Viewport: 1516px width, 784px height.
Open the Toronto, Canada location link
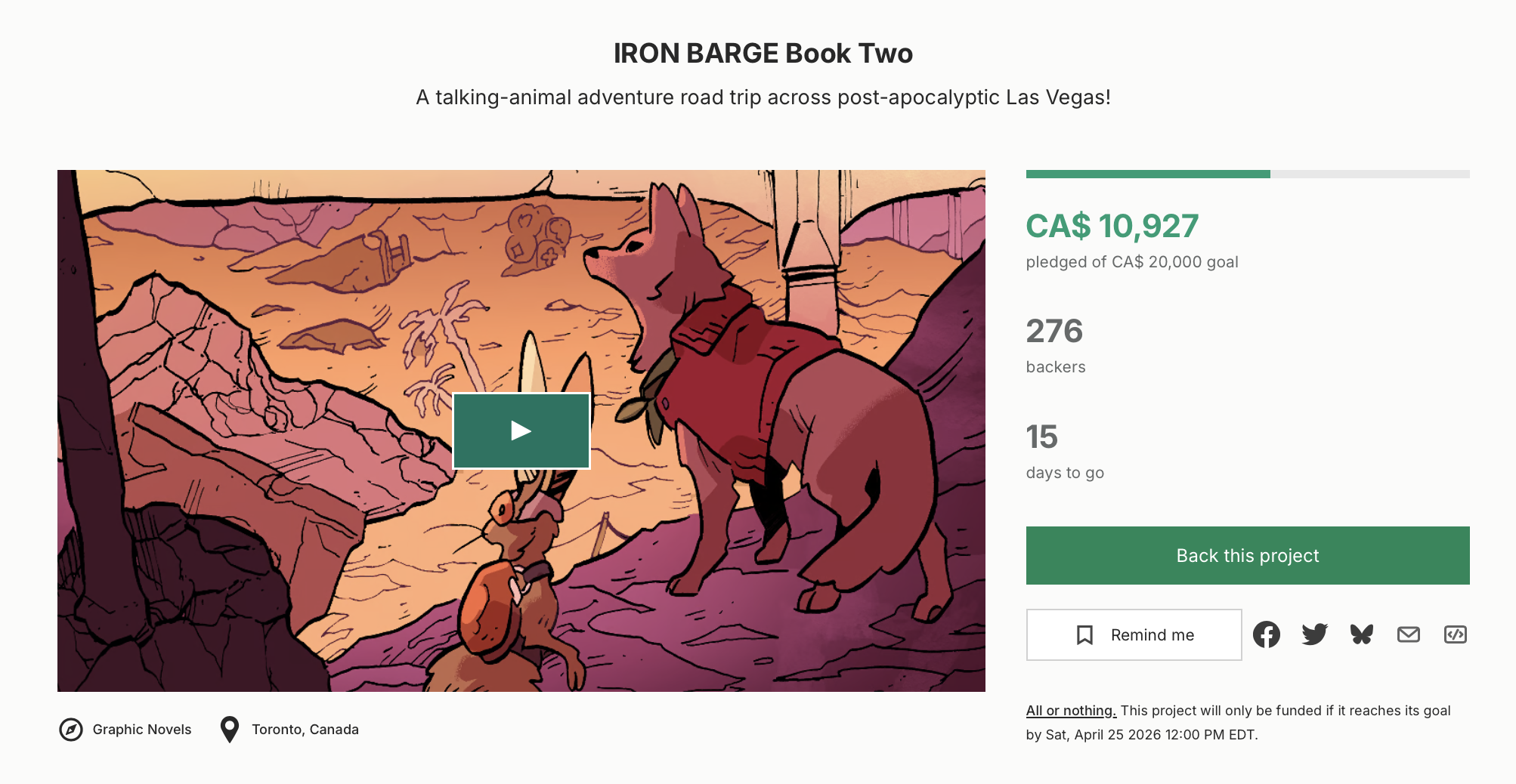tap(305, 730)
